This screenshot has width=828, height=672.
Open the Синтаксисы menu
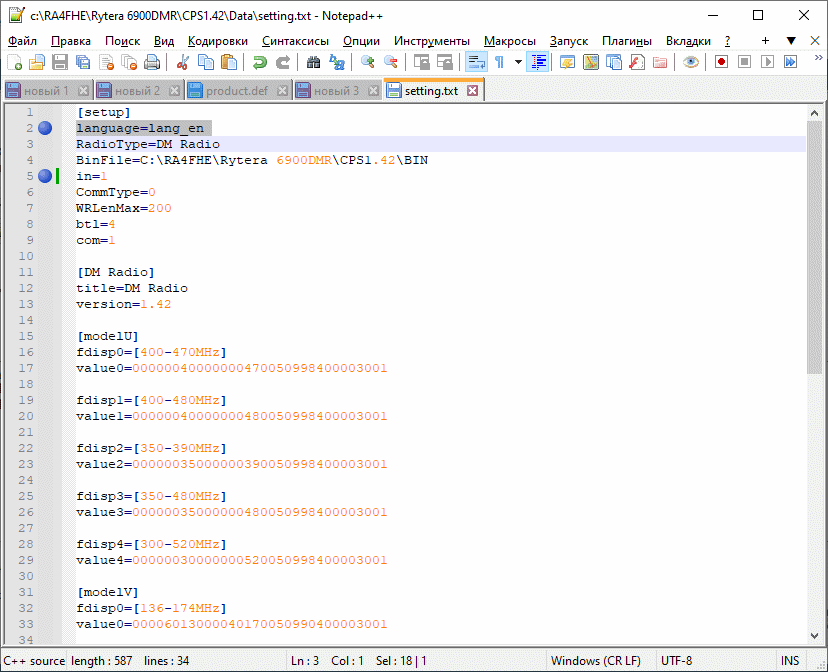coord(295,41)
